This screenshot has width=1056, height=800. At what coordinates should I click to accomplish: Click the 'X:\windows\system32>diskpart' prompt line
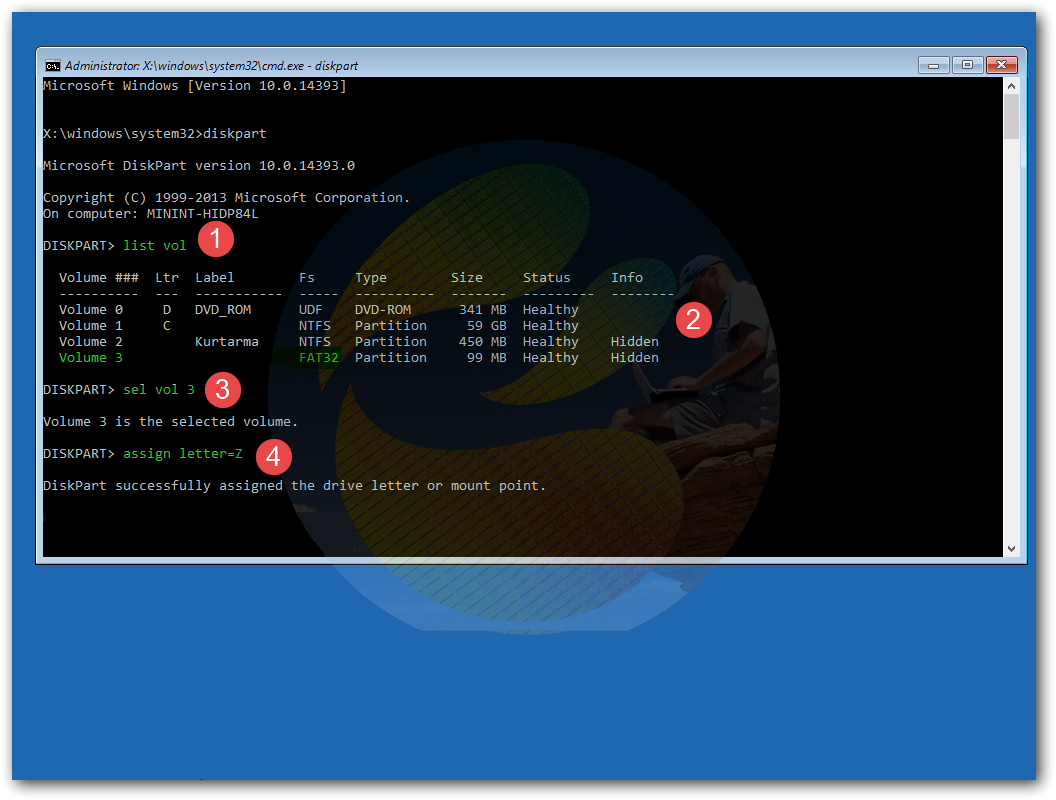click(x=155, y=134)
